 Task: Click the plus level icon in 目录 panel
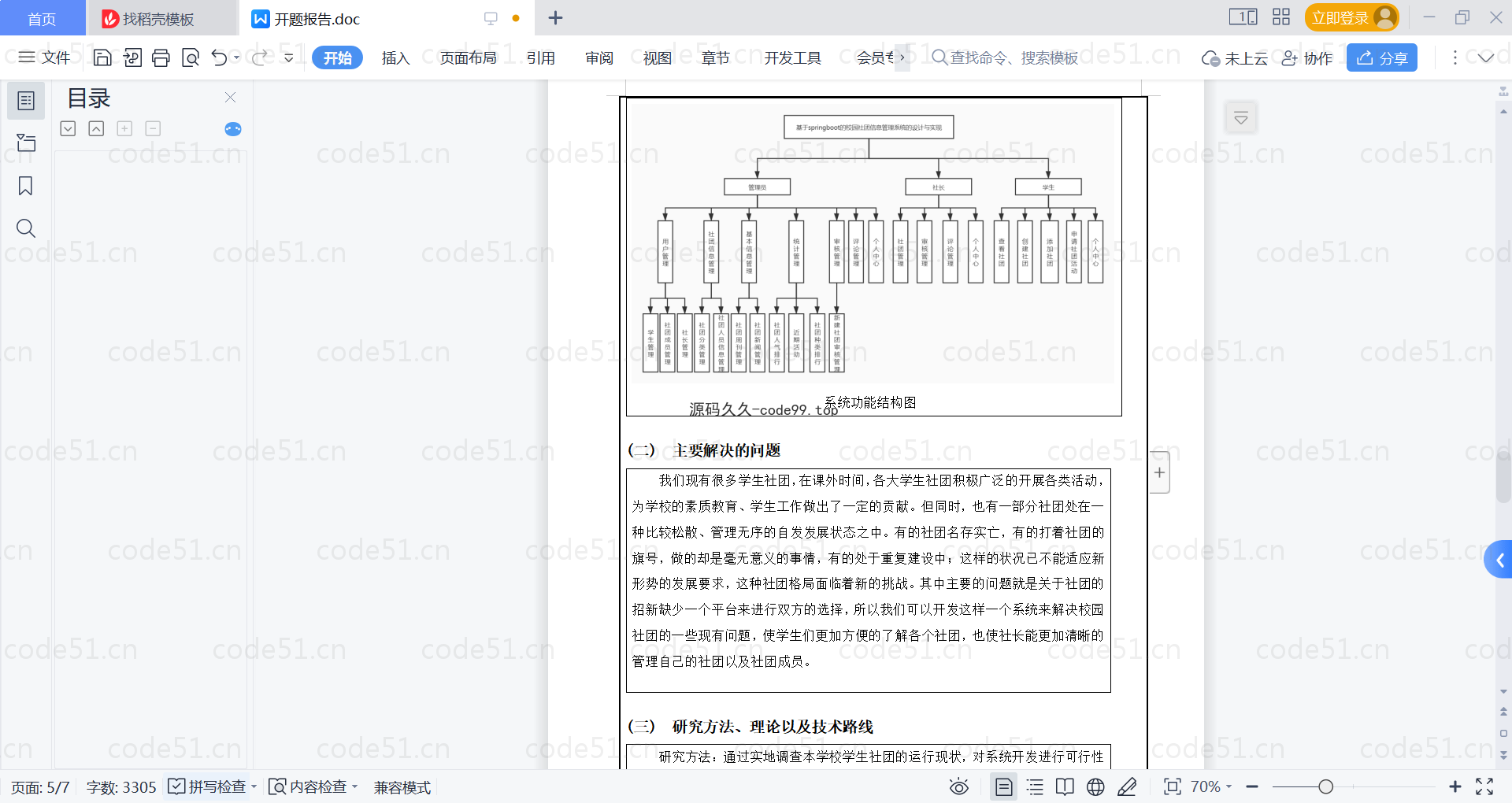pos(124,128)
